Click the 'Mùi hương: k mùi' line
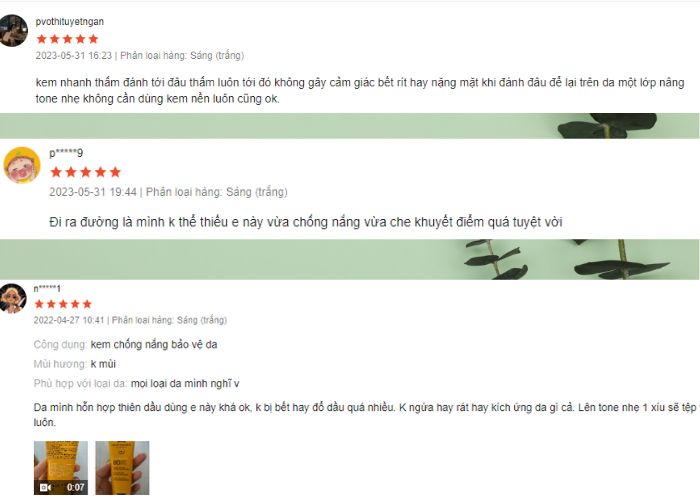 75,364
